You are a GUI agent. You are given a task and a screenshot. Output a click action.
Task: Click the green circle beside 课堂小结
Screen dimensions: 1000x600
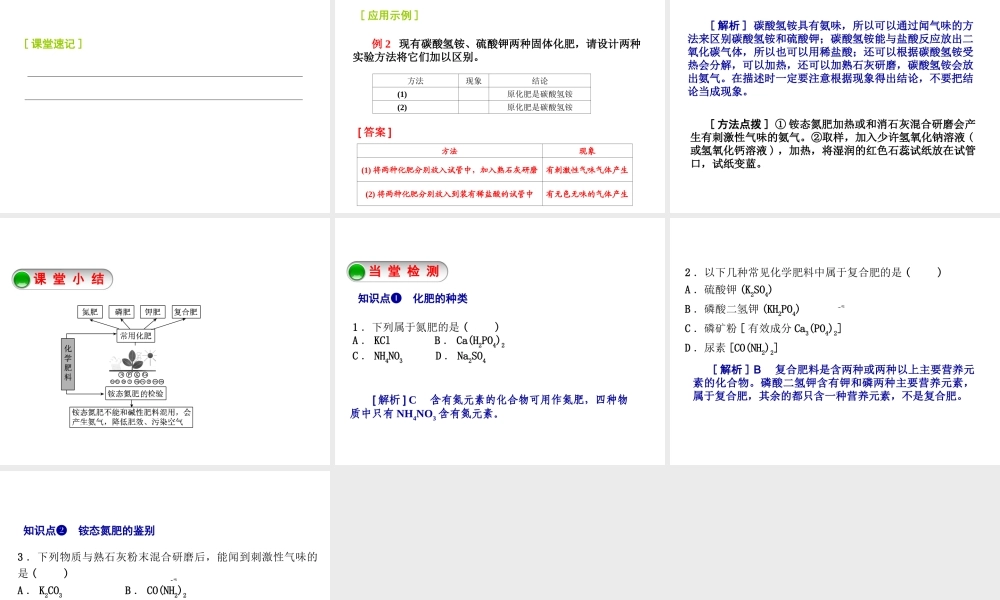(x=22, y=279)
